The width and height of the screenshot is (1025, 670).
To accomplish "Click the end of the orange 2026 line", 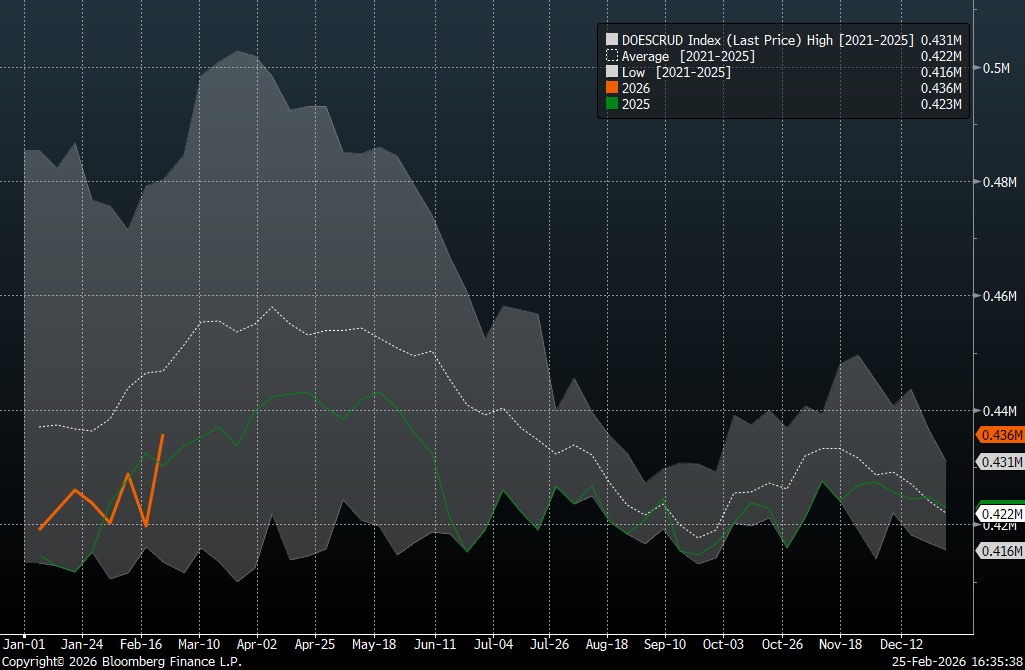I will (163, 435).
